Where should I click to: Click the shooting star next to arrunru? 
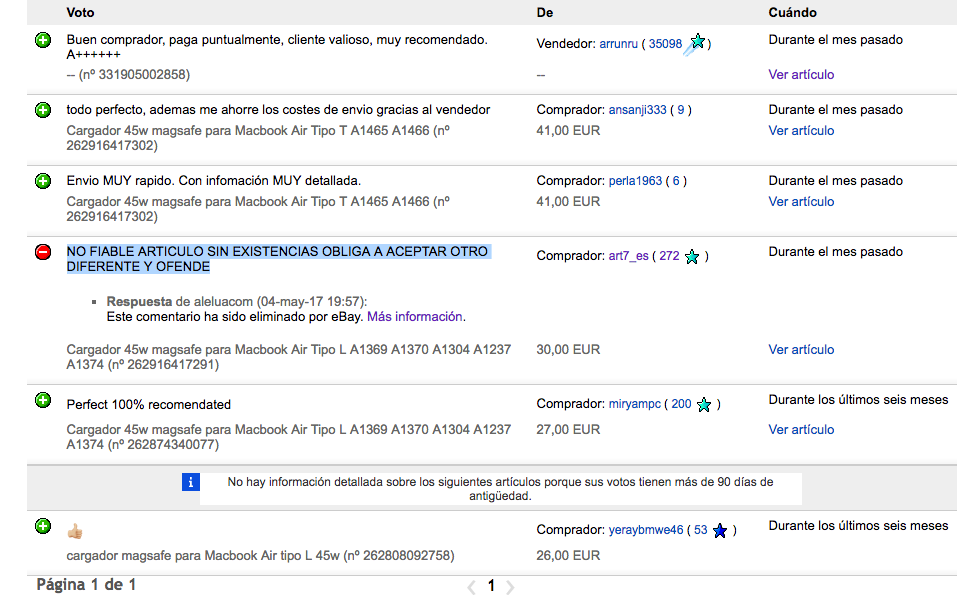pos(697,42)
